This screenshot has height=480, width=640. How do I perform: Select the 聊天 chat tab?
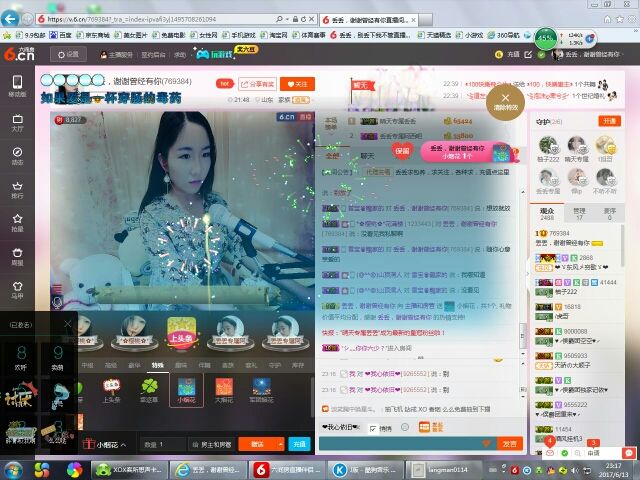coord(367,156)
